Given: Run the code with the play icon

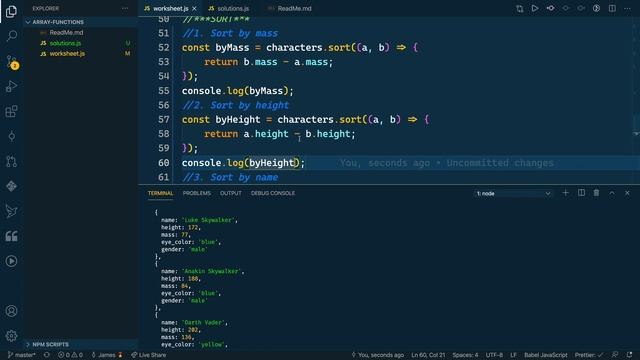Looking at the screenshot, I should click(x=535, y=8).
